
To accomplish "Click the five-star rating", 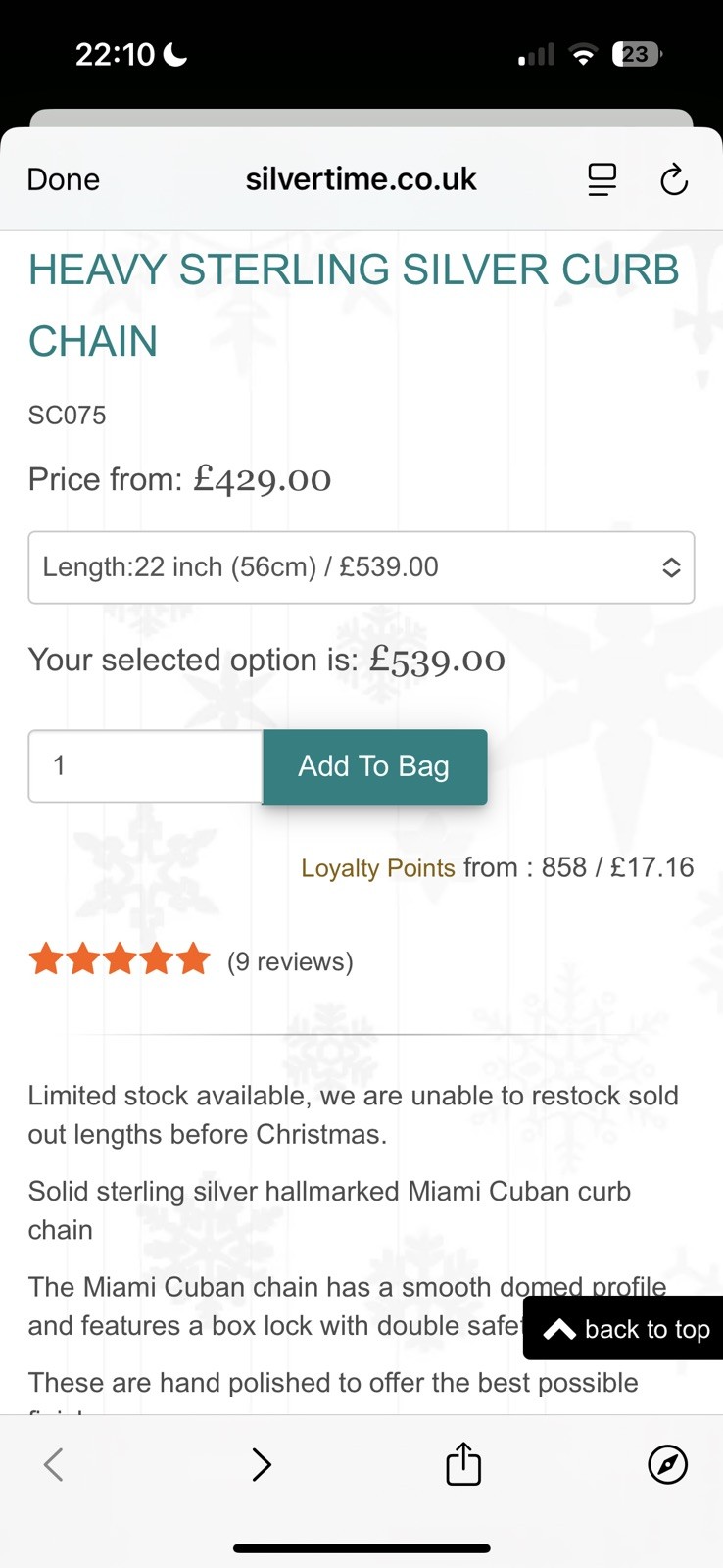I will 120,959.
